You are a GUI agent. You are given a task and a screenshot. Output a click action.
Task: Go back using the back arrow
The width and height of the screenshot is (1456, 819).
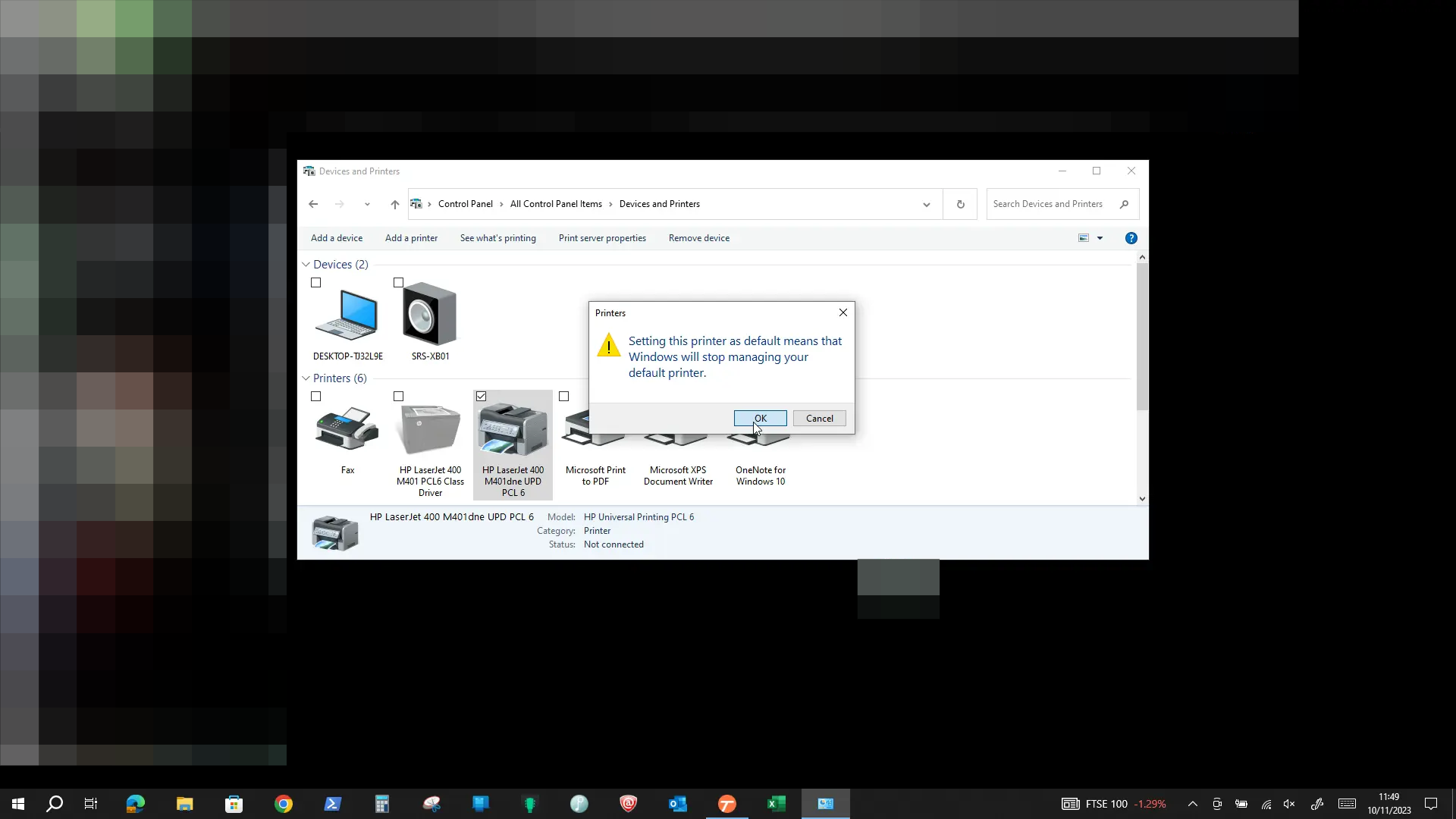313,204
